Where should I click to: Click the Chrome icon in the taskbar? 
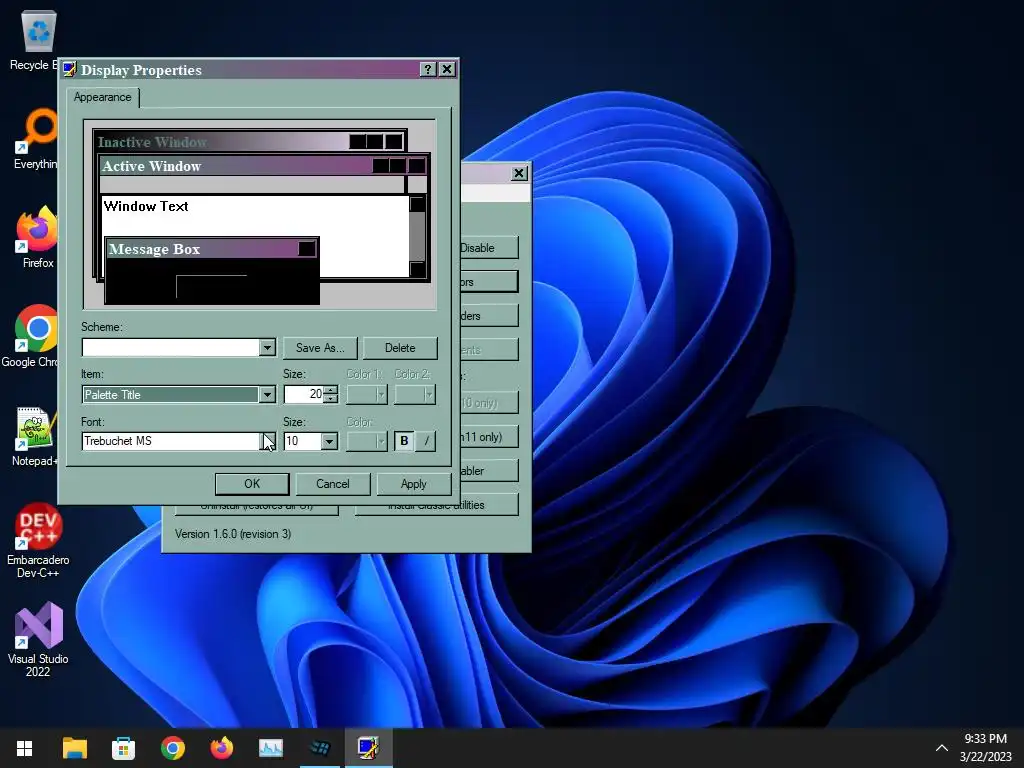click(x=173, y=748)
